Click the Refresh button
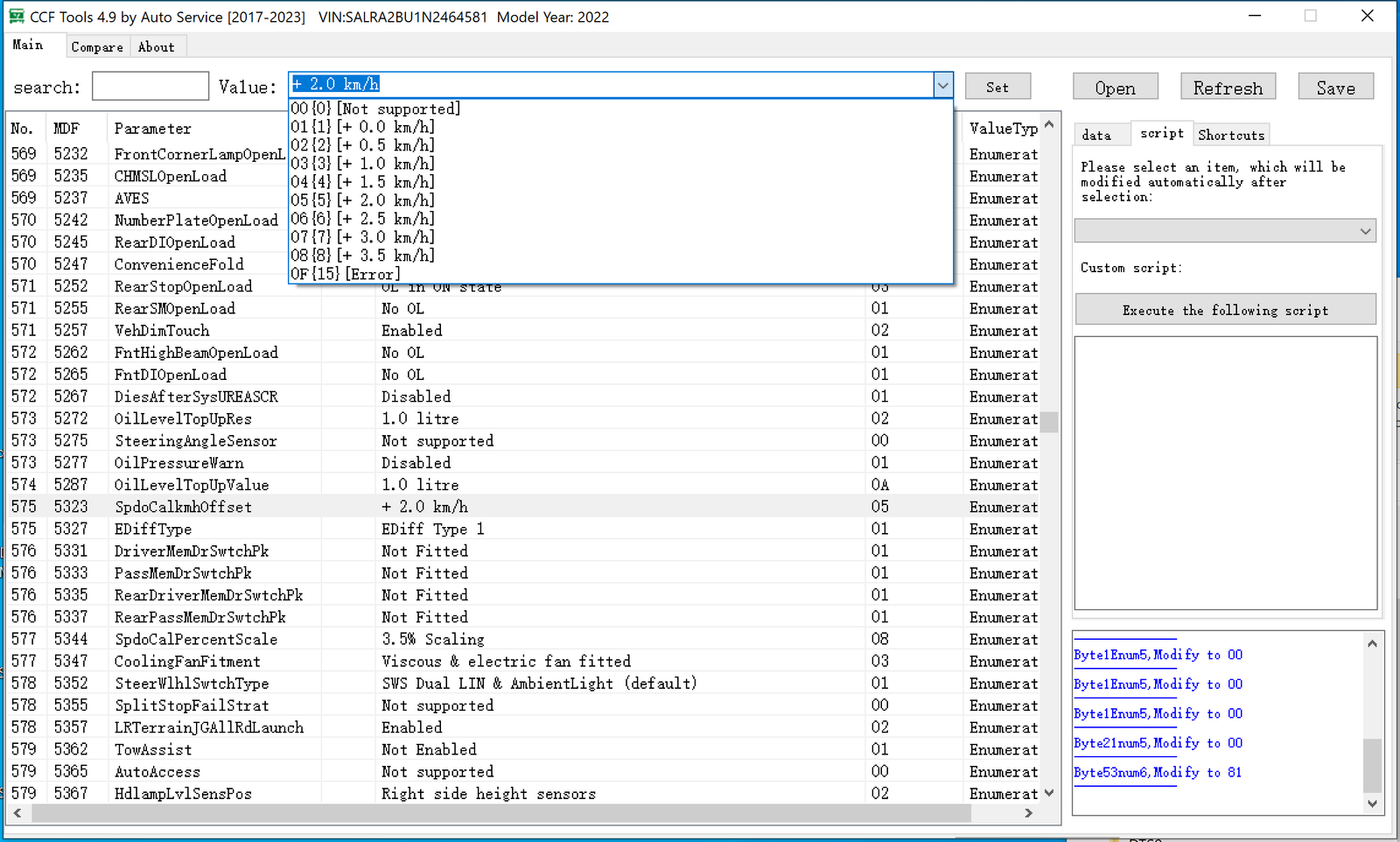Image resolution: width=1400 pixels, height=842 pixels. tap(1228, 88)
